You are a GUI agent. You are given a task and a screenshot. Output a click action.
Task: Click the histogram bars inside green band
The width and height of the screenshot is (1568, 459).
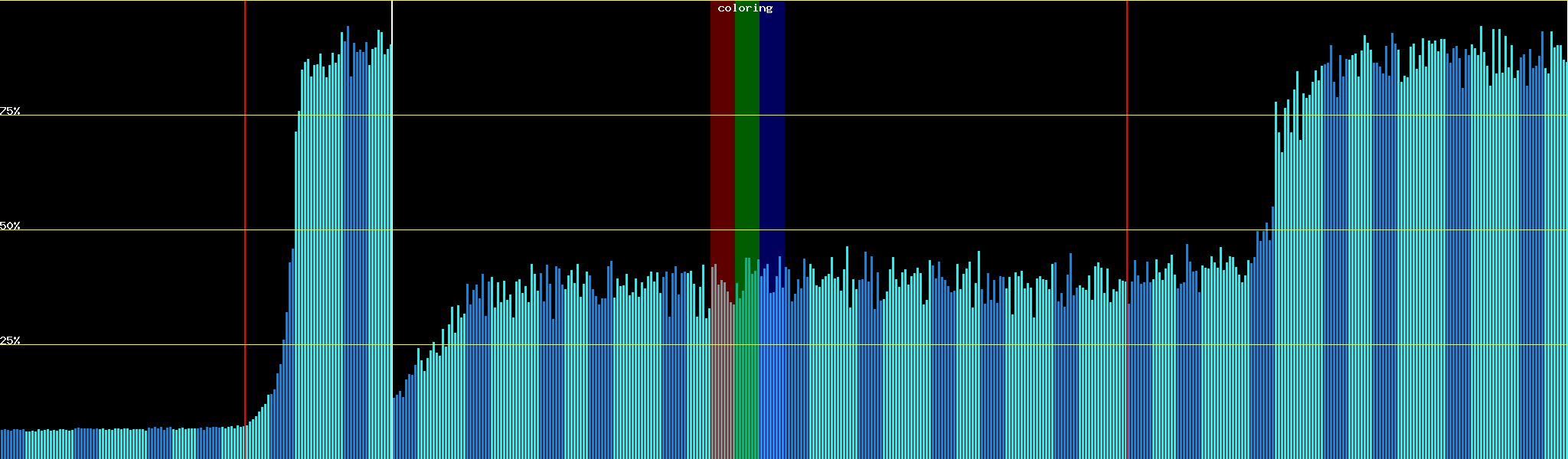(746, 367)
